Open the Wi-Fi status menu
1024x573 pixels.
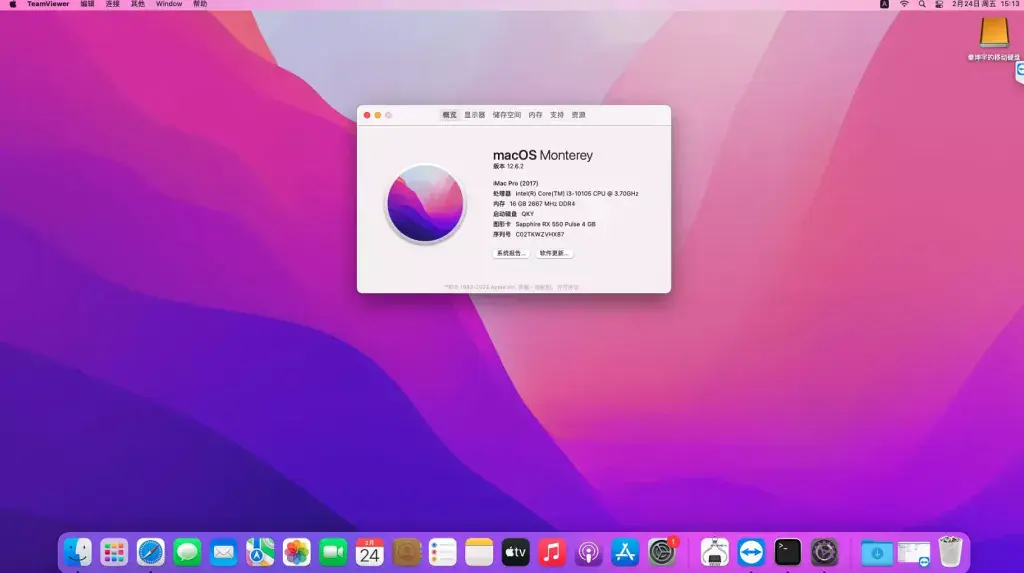tap(904, 4)
